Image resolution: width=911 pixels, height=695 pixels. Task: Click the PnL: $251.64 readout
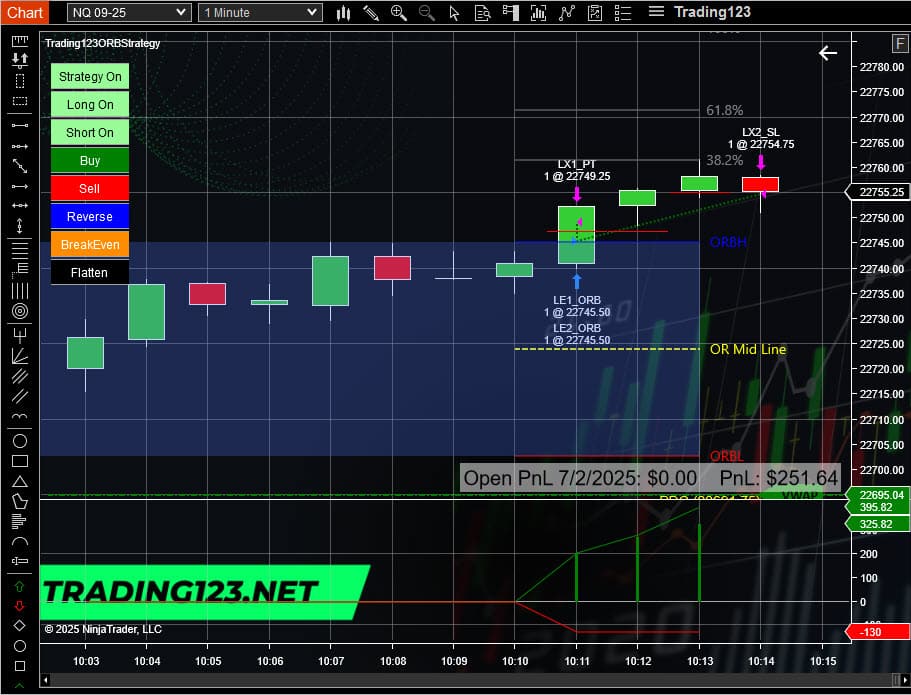(779, 478)
